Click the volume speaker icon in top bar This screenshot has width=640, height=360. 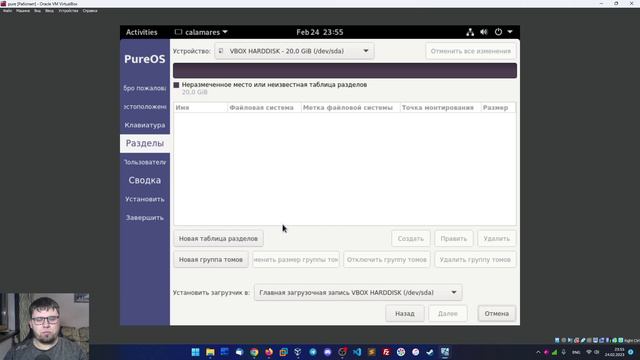pos(484,32)
